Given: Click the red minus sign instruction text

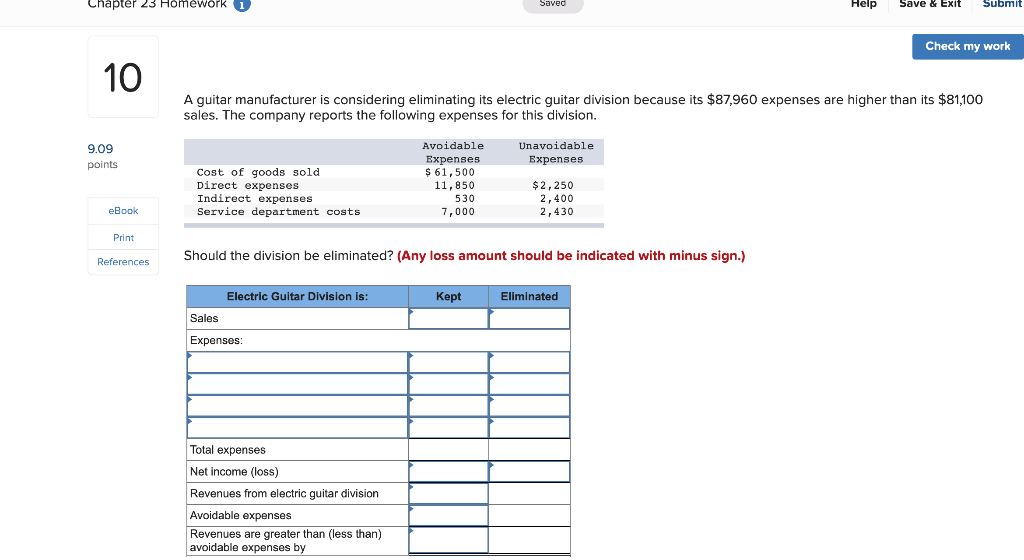Looking at the screenshot, I should 571,256.
